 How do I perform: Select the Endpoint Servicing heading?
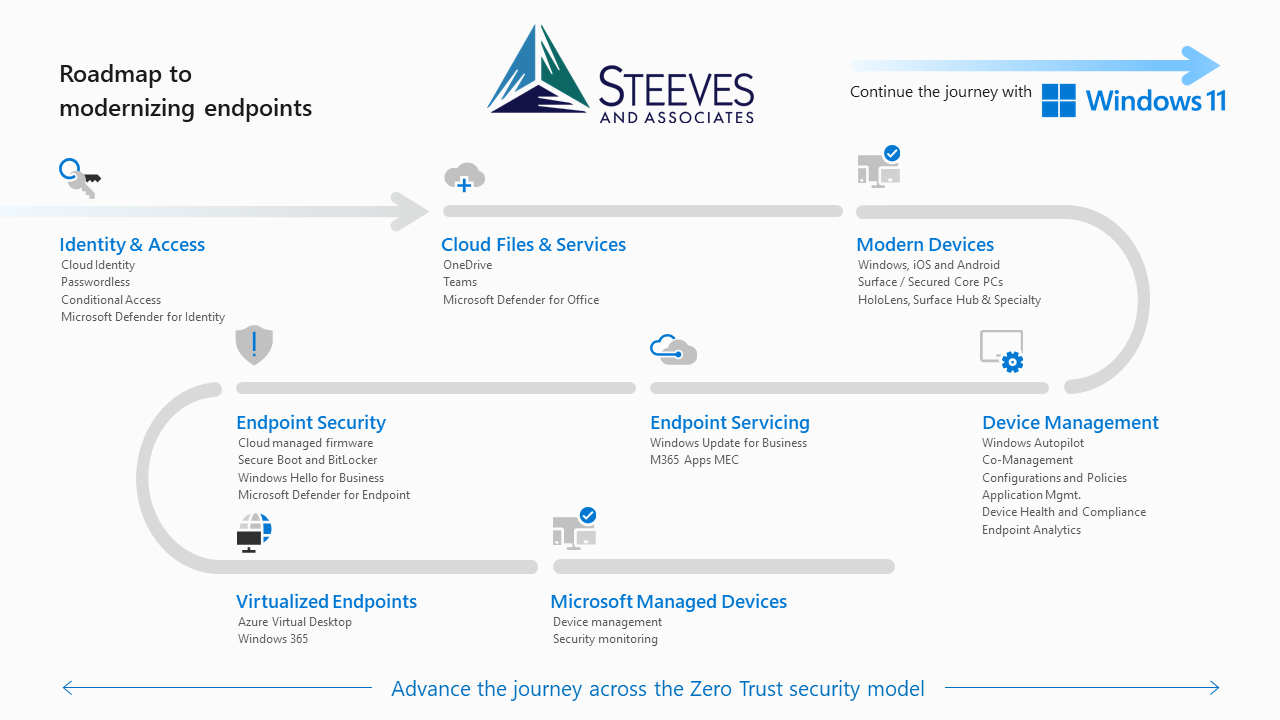tap(730, 423)
